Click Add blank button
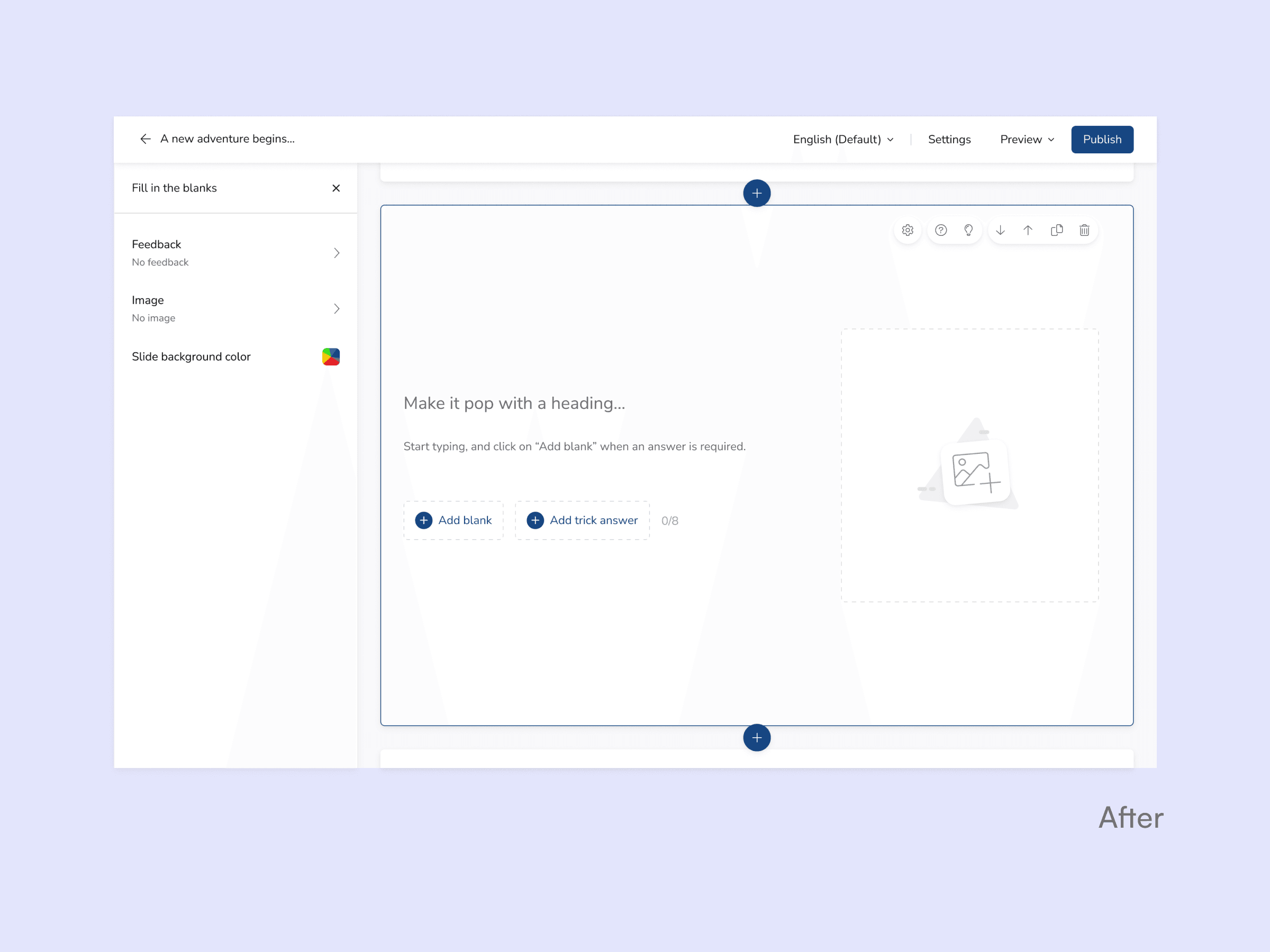The width and height of the screenshot is (1270, 952). pos(453,520)
